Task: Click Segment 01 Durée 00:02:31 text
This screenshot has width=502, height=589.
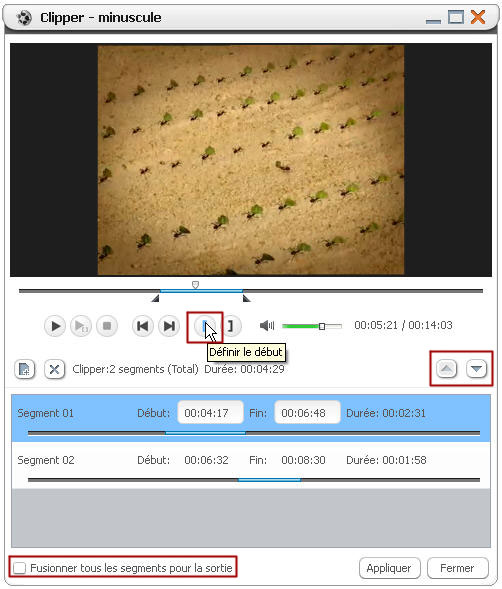Action: [x=386, y=413]
